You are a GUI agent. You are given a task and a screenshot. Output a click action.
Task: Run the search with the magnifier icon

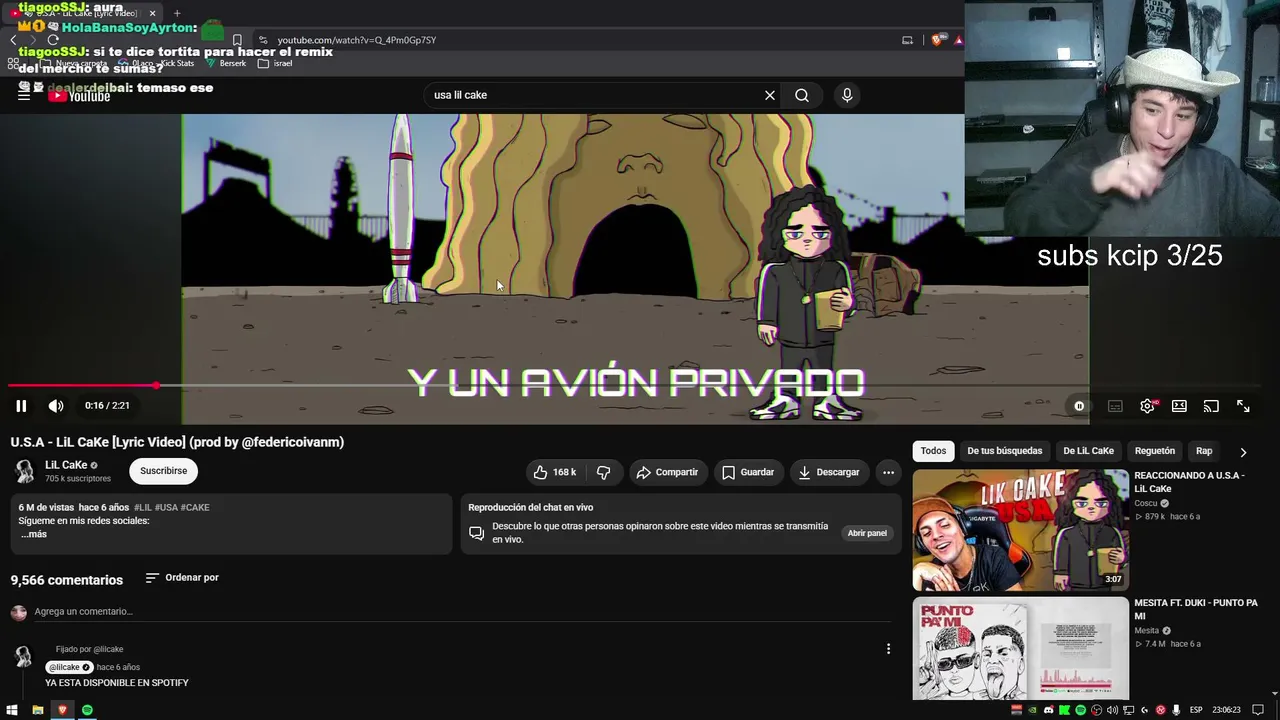coord(802,95)
